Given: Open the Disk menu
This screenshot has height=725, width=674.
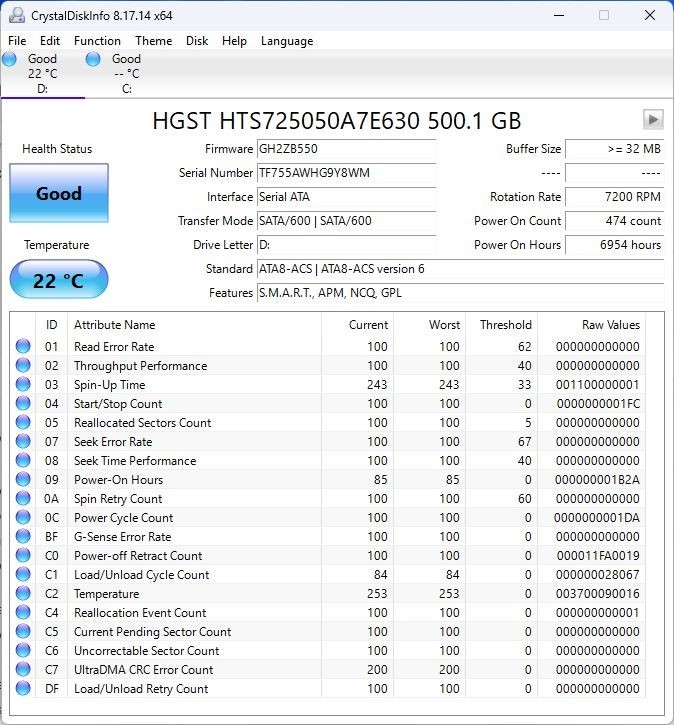Looking at the screenshot, I should (197, 41).
